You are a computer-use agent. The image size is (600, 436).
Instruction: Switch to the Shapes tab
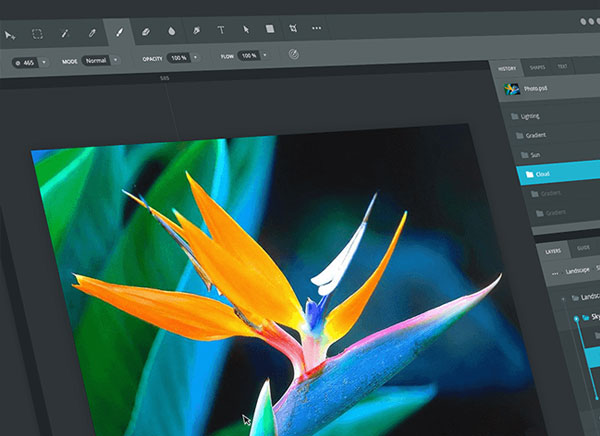pyautogui.click(x=537, y=67)
